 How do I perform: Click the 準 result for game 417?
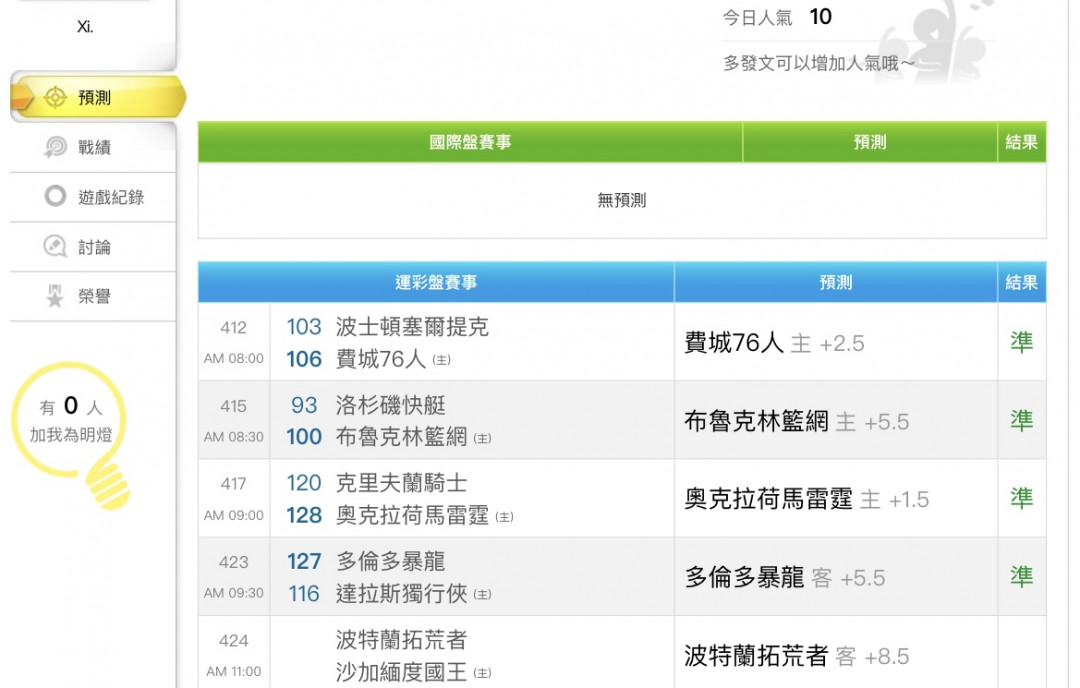point(1021,498)
